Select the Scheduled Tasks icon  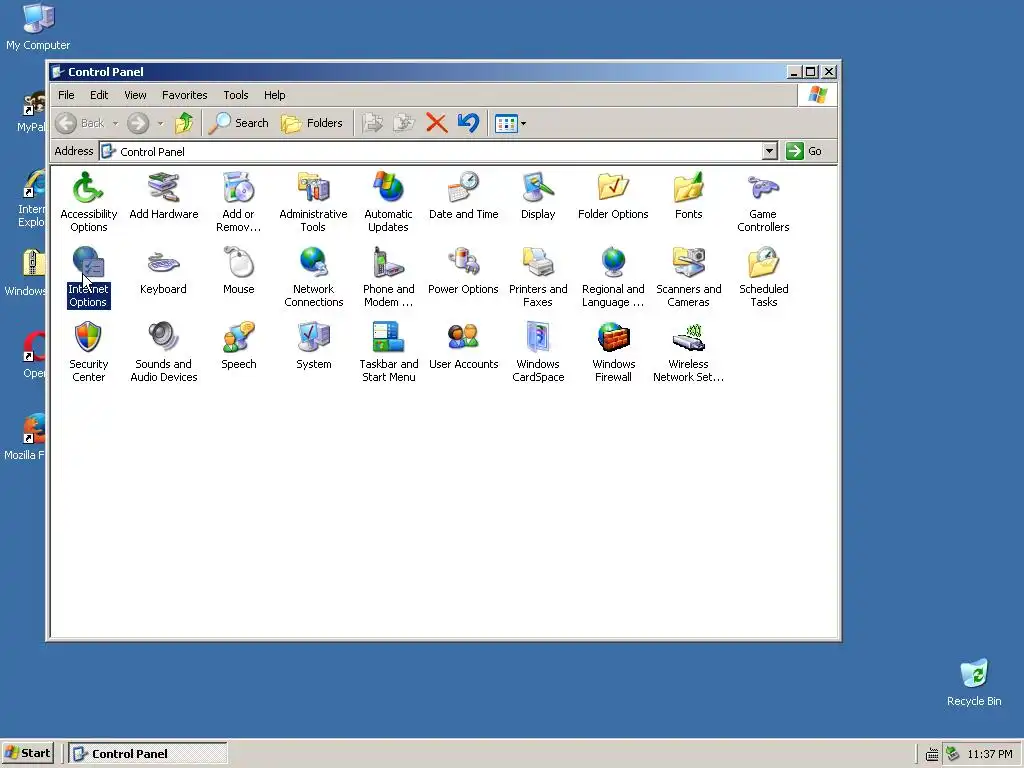[x=763, y=276]
